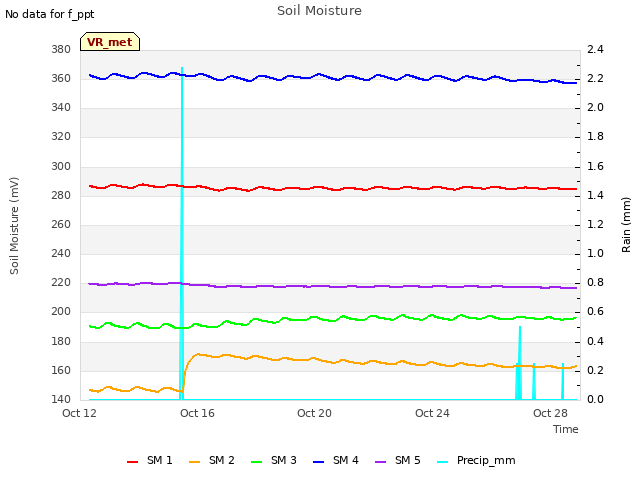640x480 pixels.
Task: Click the Oct 20 x-axis label
Action: 314,413
